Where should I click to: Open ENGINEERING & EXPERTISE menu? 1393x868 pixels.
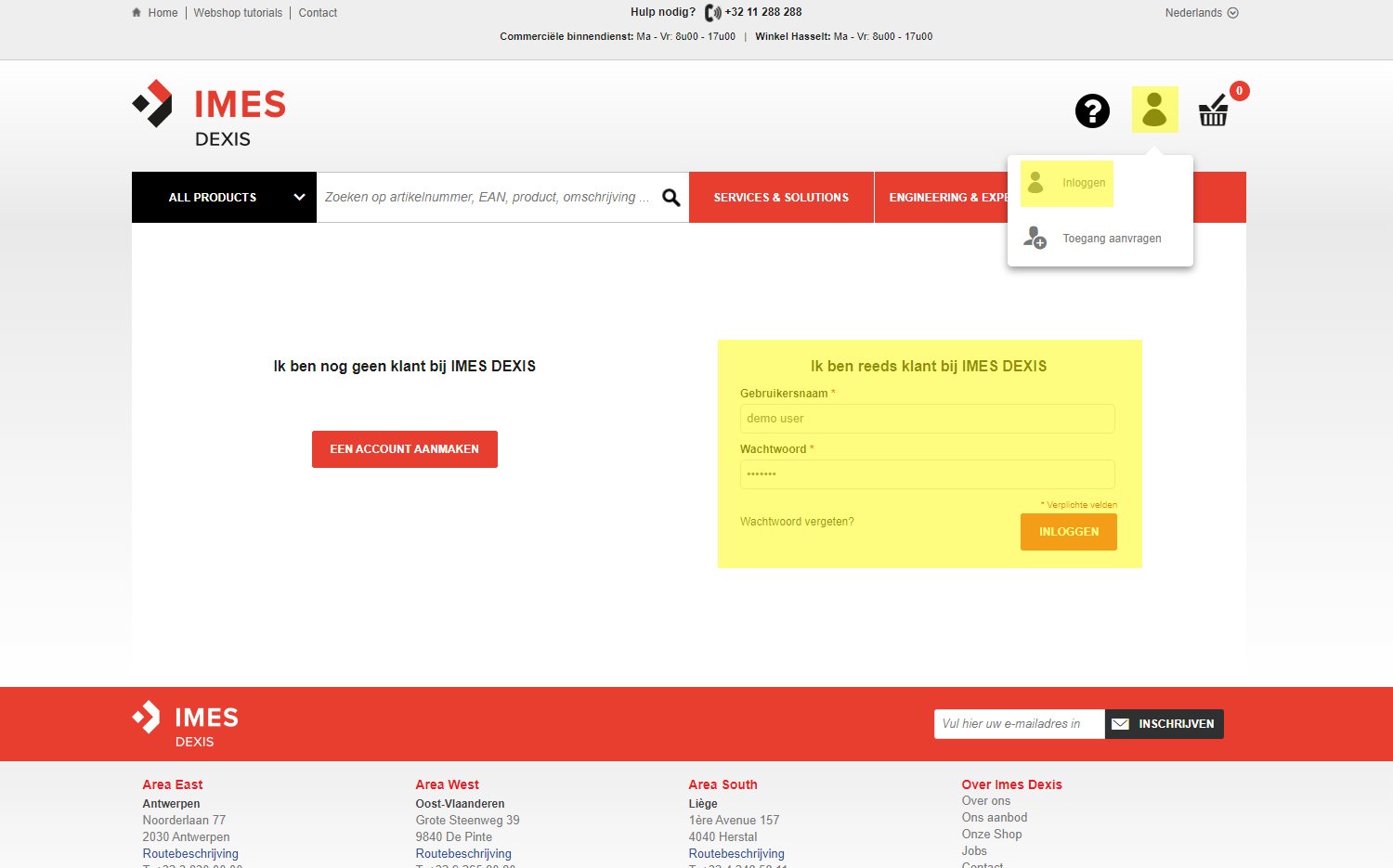942,197
